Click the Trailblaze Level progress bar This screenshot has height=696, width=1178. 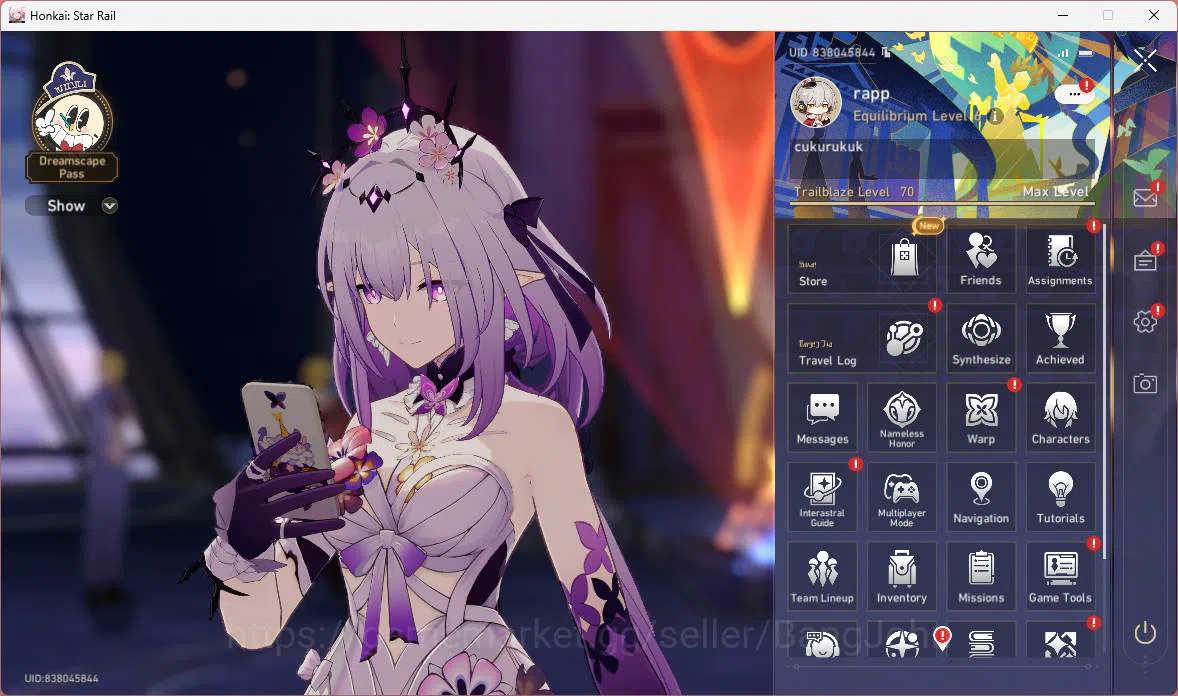click(944, 204)
